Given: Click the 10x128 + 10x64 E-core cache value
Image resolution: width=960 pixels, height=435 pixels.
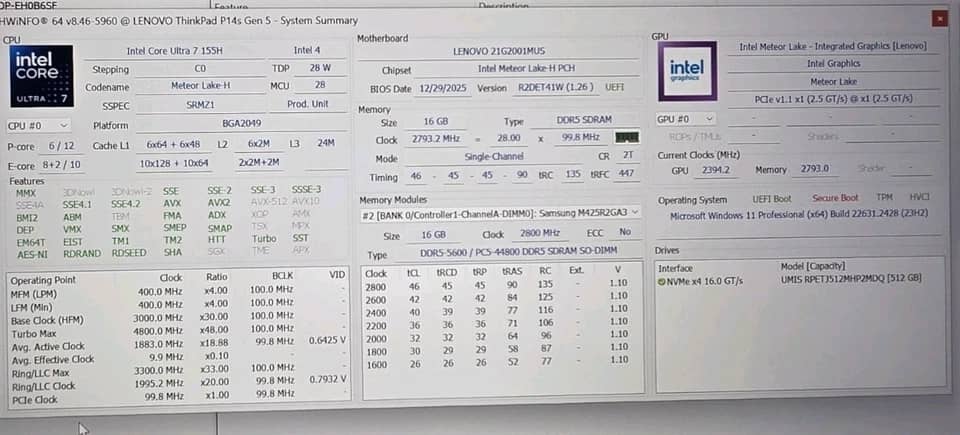Looking at the screenshot, I should point(173,164).
